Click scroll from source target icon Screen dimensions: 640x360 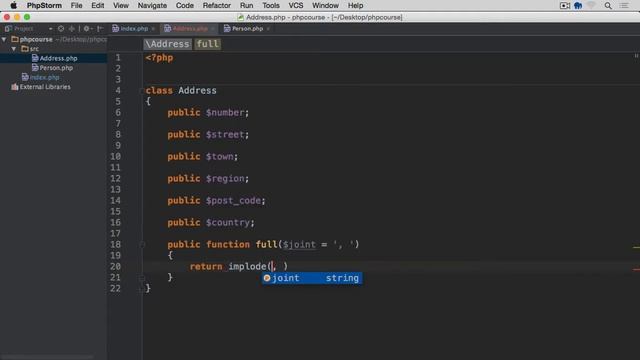click(x=61, y=29)
